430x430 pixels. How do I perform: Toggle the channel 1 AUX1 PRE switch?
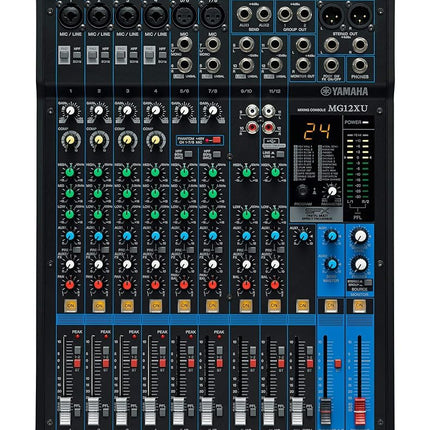point(77,250)
